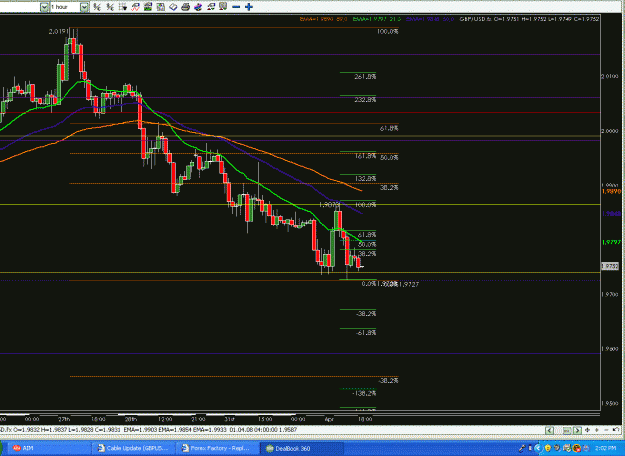Click the eraser tool icon

[x=173, y=7]
